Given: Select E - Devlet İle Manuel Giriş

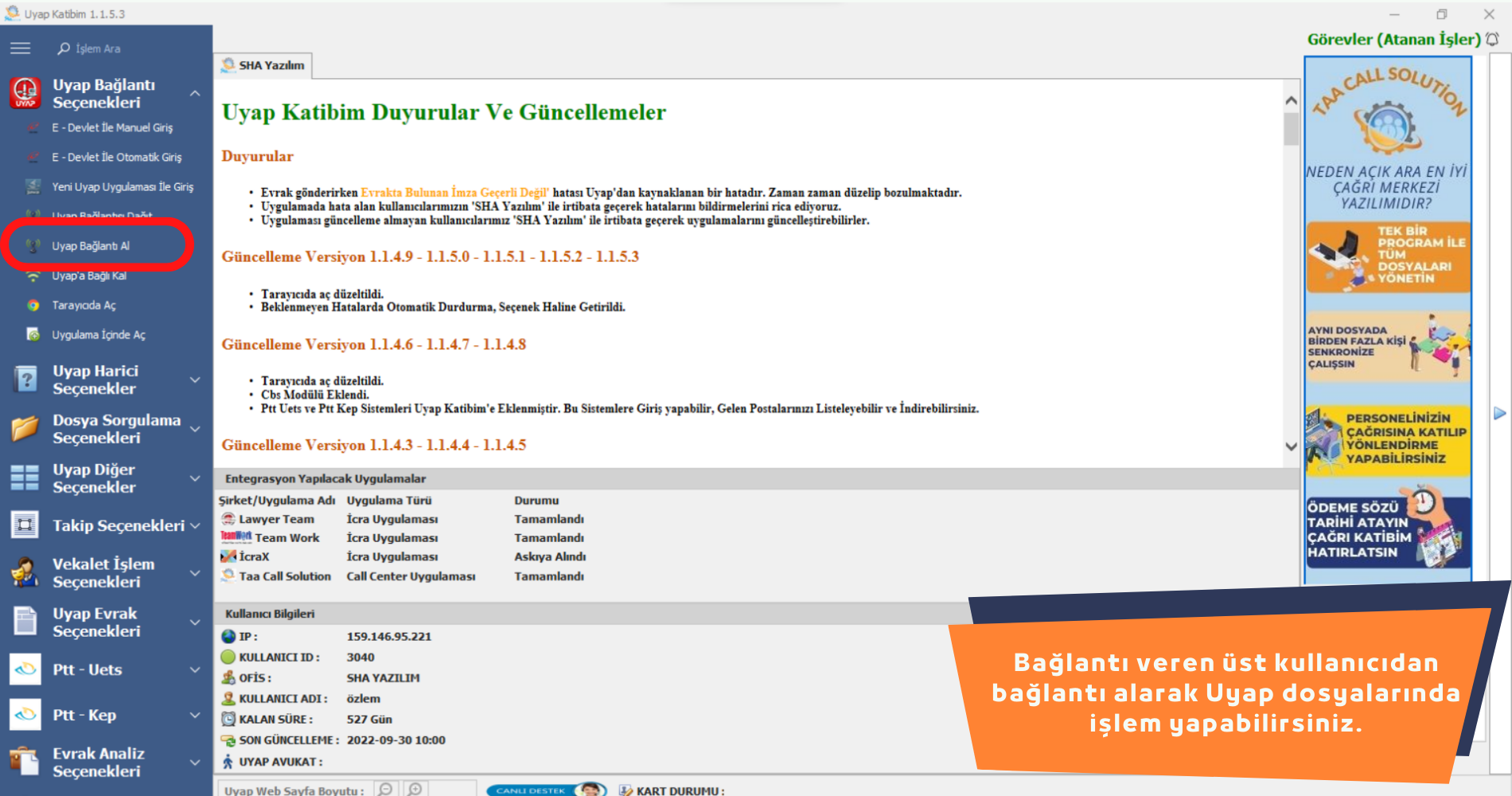Looking at the screenshot, I should point(112,127).
